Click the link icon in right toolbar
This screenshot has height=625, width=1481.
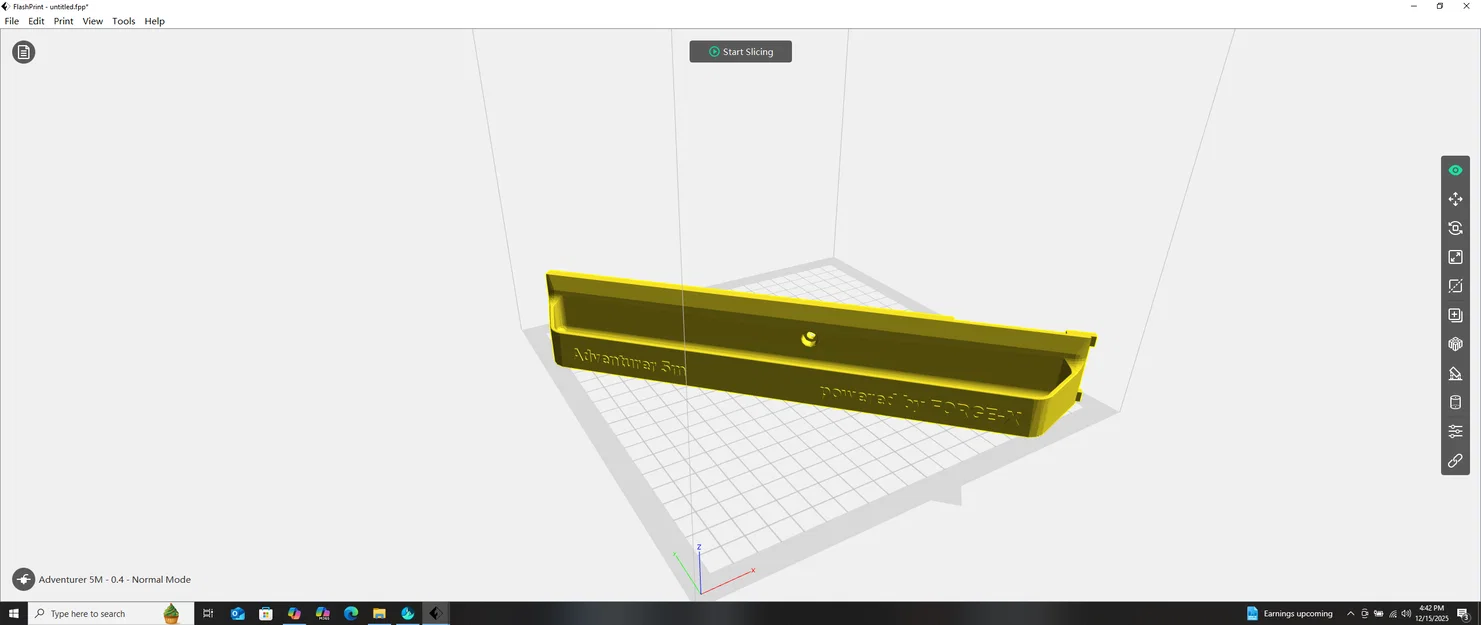[x=1455, y=461]
